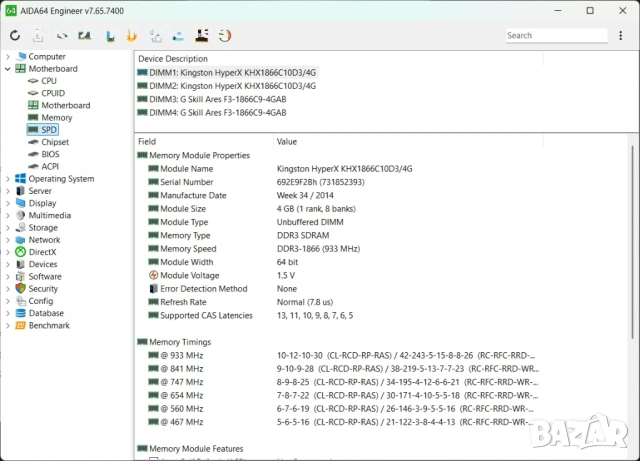Viewport: 640px width, 461px height.
Task: Click the Operating System Windows icon
Action: tap(20, 179)
